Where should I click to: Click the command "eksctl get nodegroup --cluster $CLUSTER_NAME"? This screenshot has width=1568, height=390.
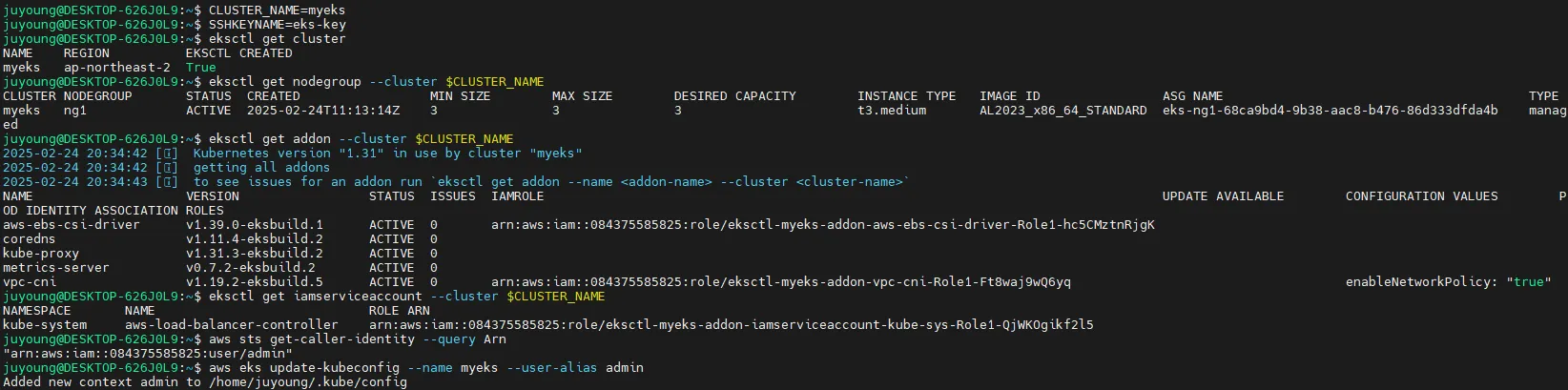point(377,82)
